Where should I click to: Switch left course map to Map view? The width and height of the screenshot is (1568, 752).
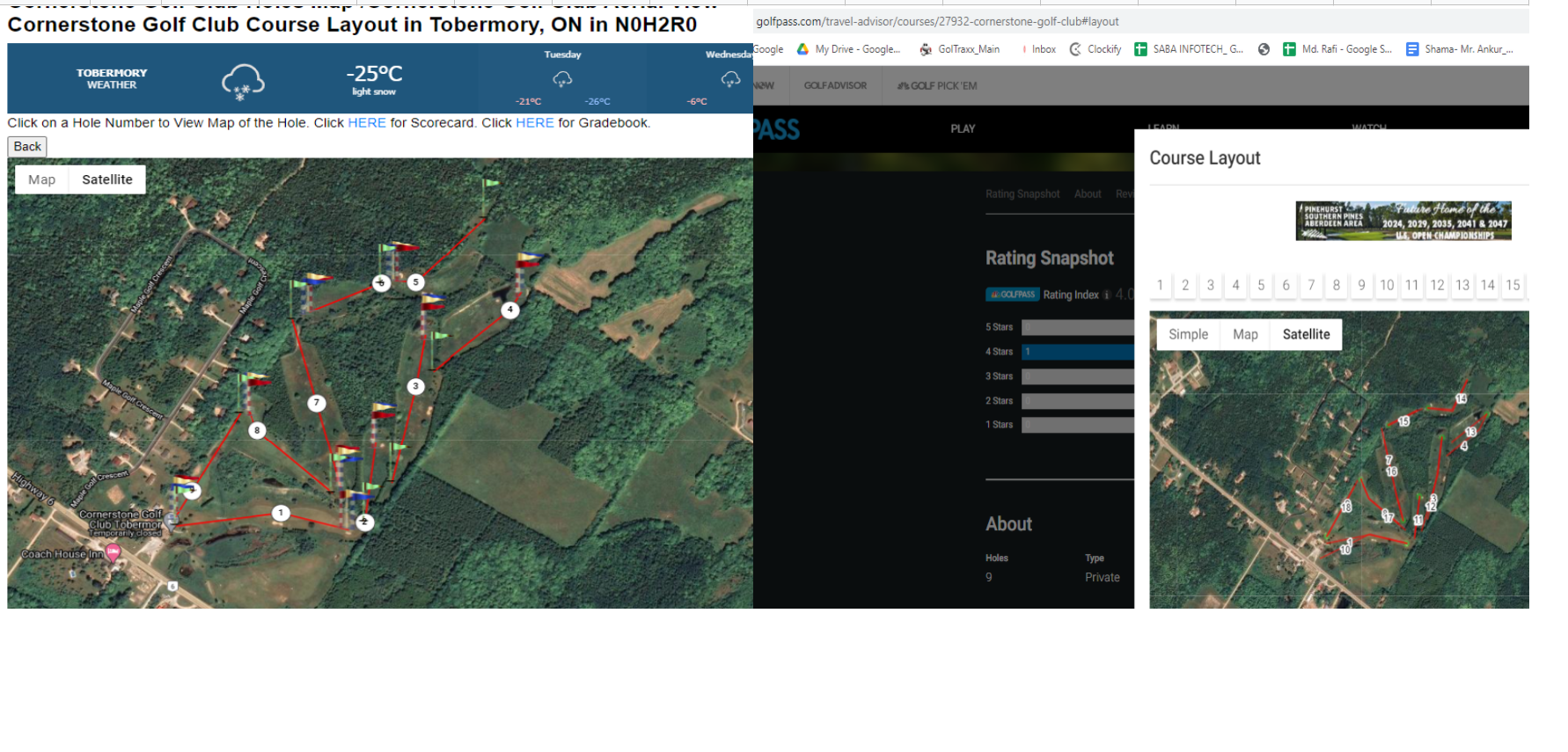[x=41, y=179]
